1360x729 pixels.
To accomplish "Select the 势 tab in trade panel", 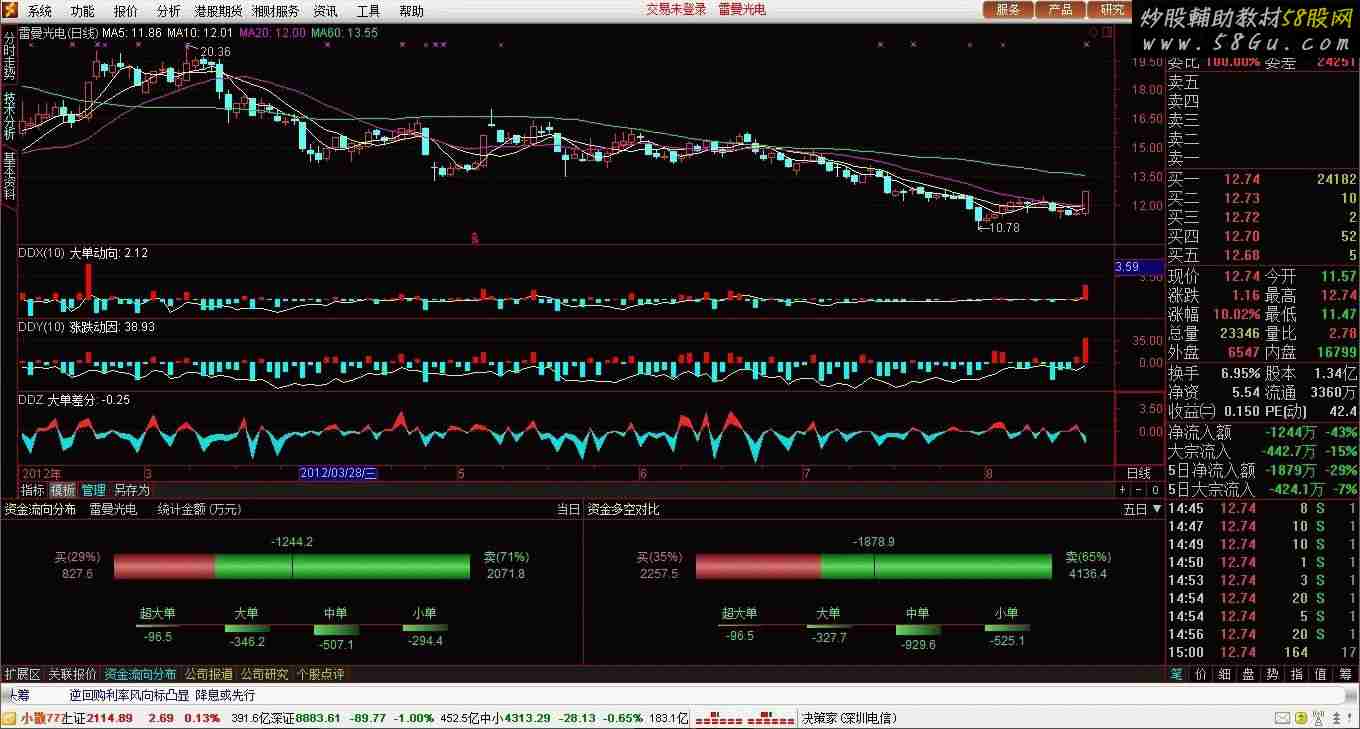I will tap(1273, 674).
